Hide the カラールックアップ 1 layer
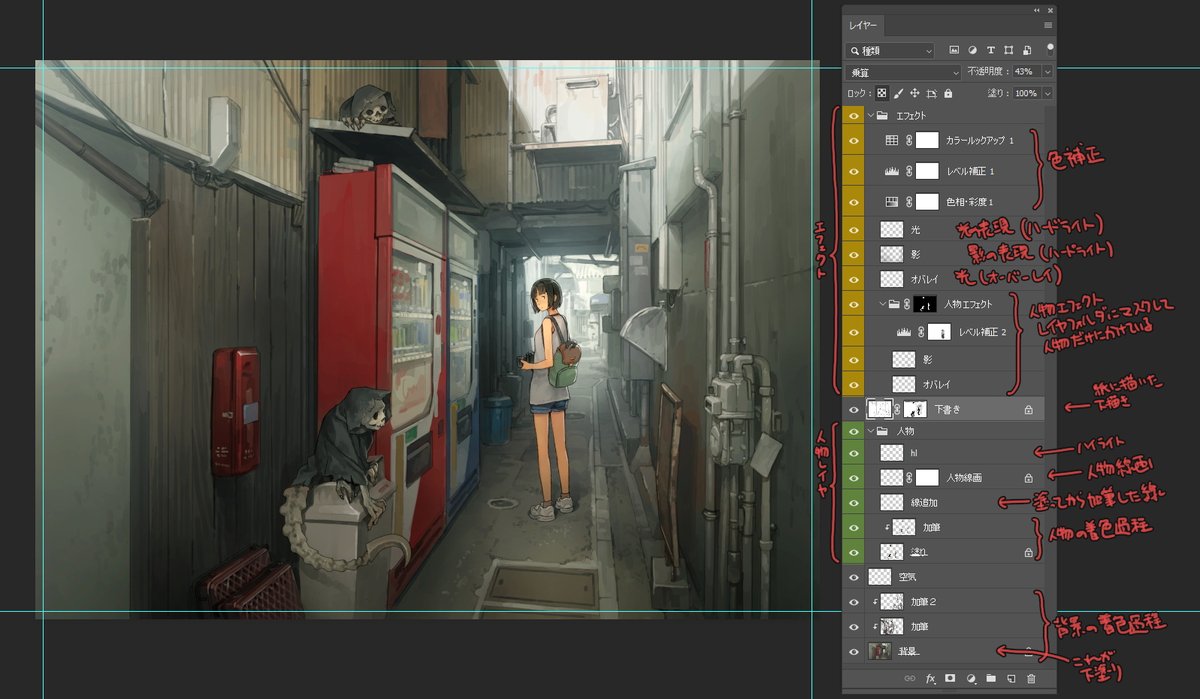Screen dimensions: 1200x699 [854, 141]
